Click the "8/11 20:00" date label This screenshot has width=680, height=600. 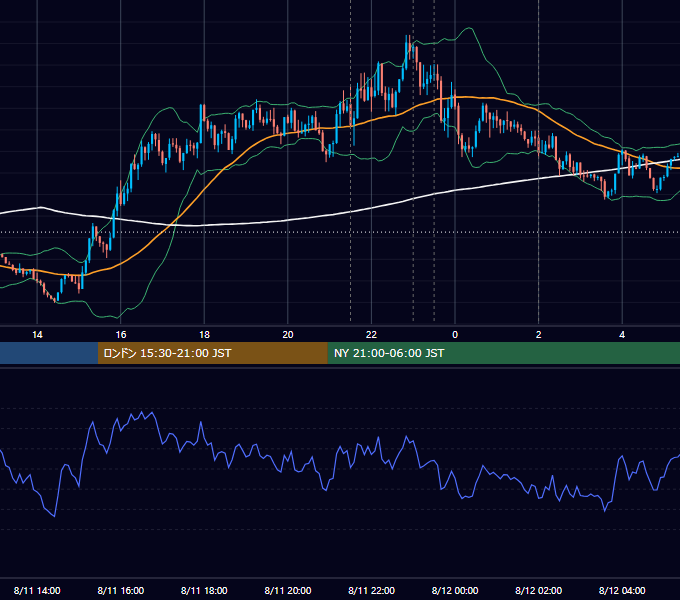click(x=288, y=590)
